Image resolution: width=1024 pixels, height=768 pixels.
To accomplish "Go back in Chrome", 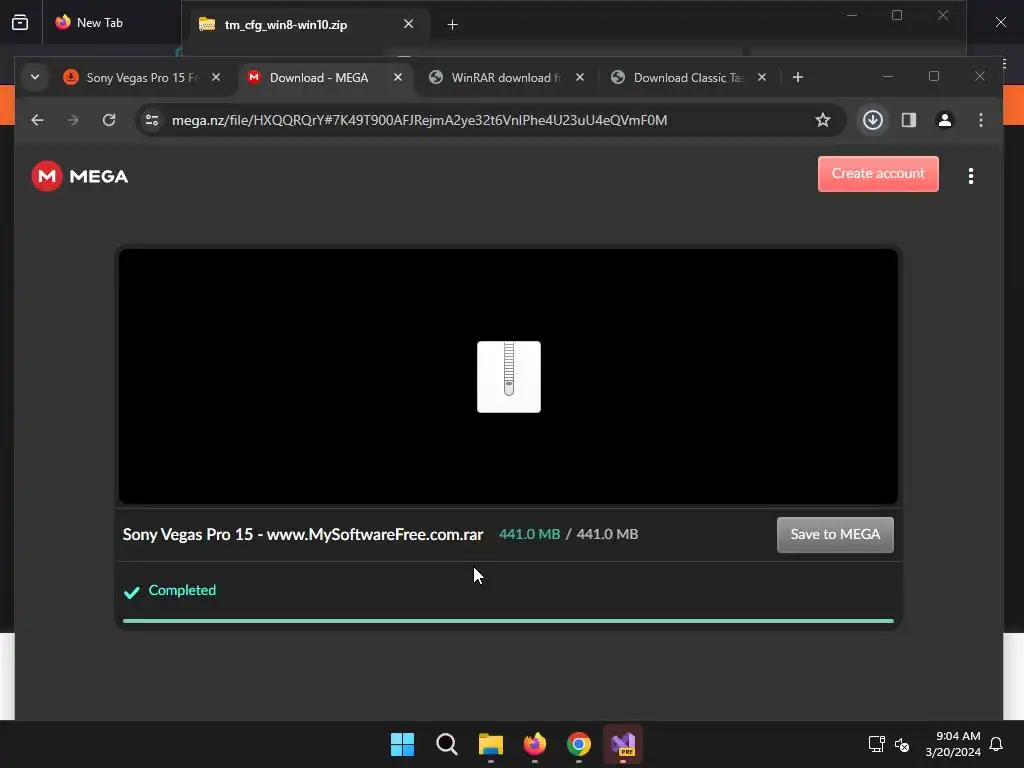I will (x=37, y=120).
